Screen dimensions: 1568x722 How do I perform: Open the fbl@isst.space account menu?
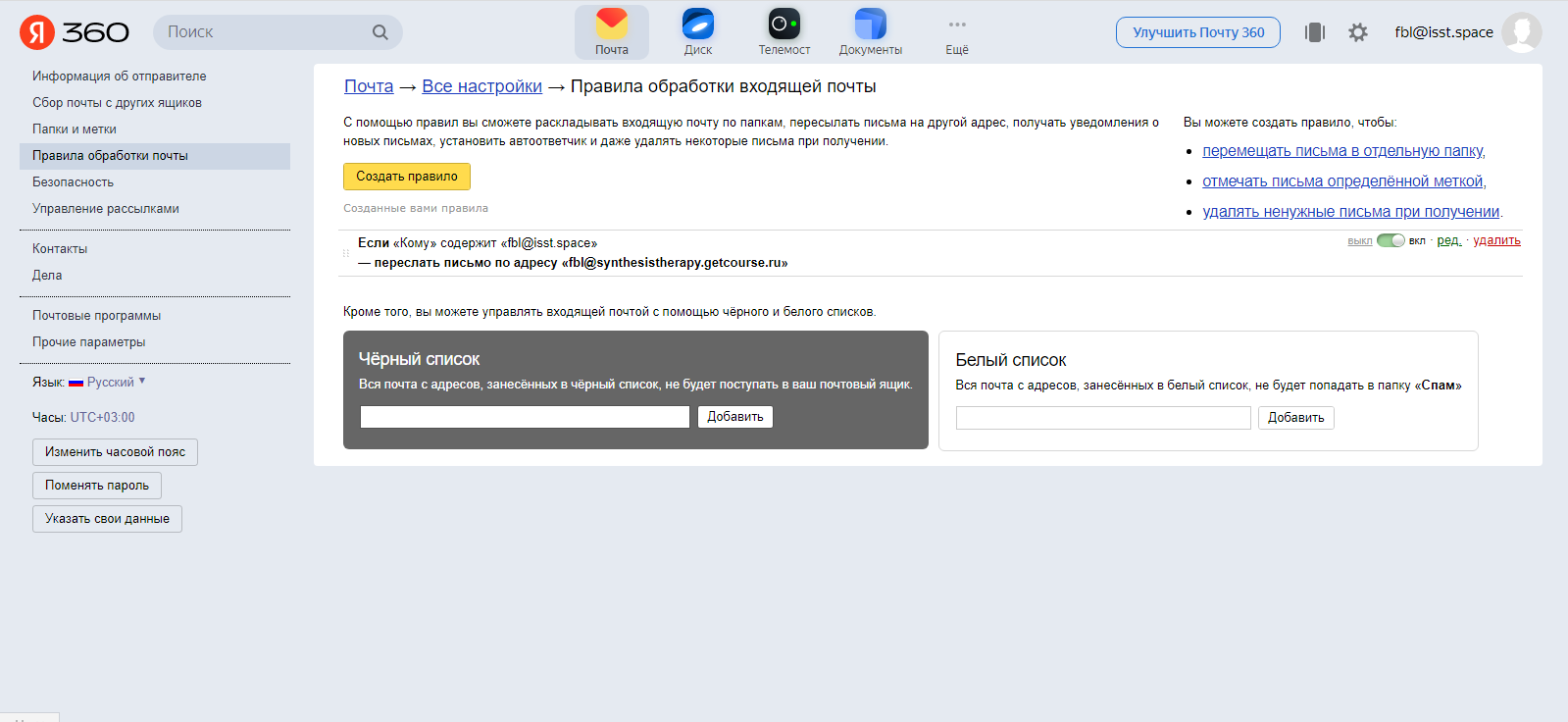(1443, 32)
